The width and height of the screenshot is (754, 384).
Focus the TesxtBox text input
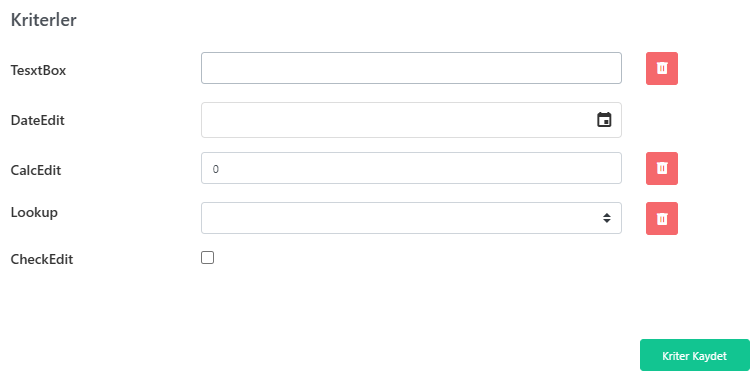tap(411, 68)
